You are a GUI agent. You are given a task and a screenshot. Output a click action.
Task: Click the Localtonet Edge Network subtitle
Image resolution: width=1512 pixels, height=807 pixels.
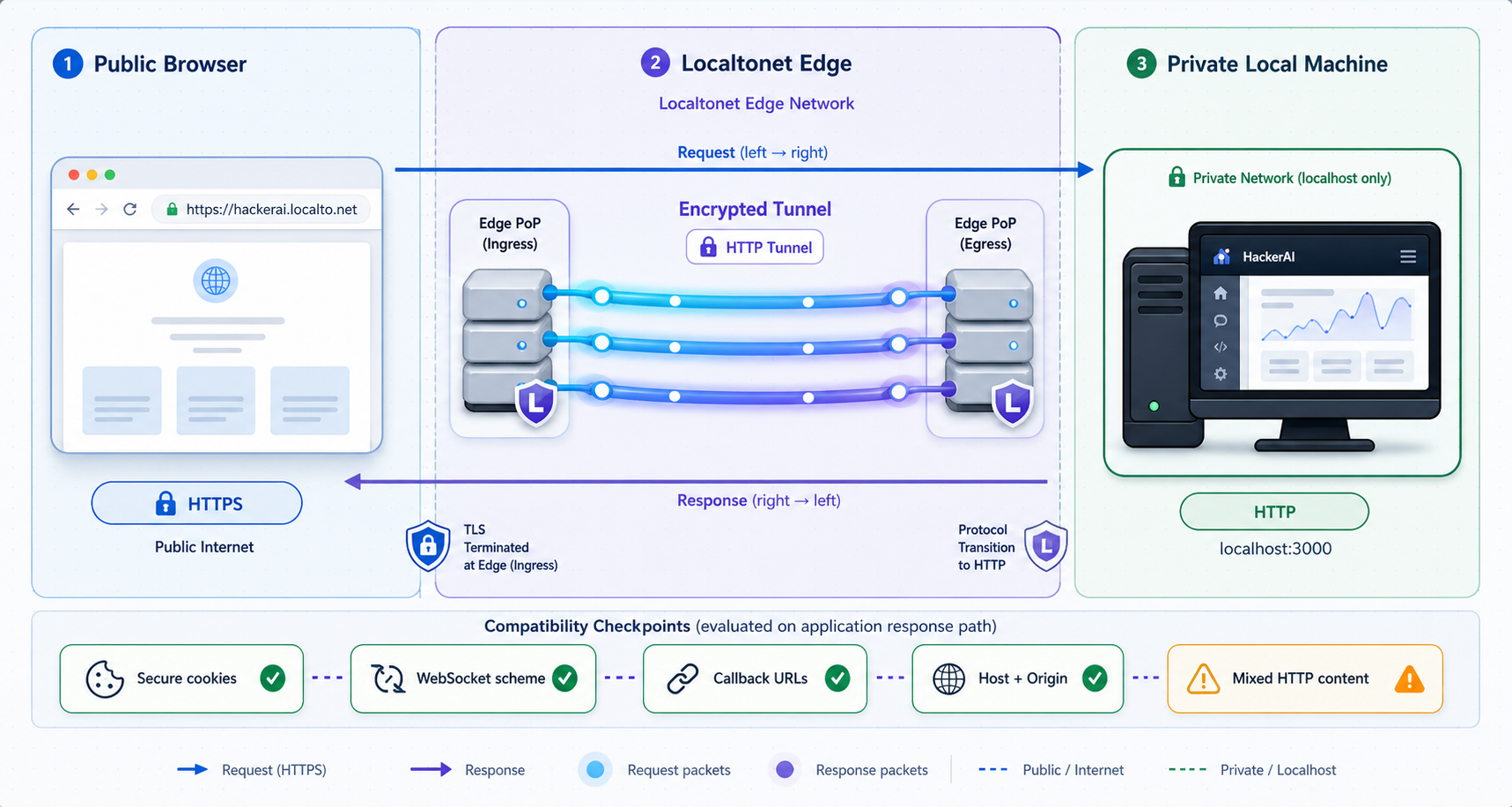[x=756, y=103]
